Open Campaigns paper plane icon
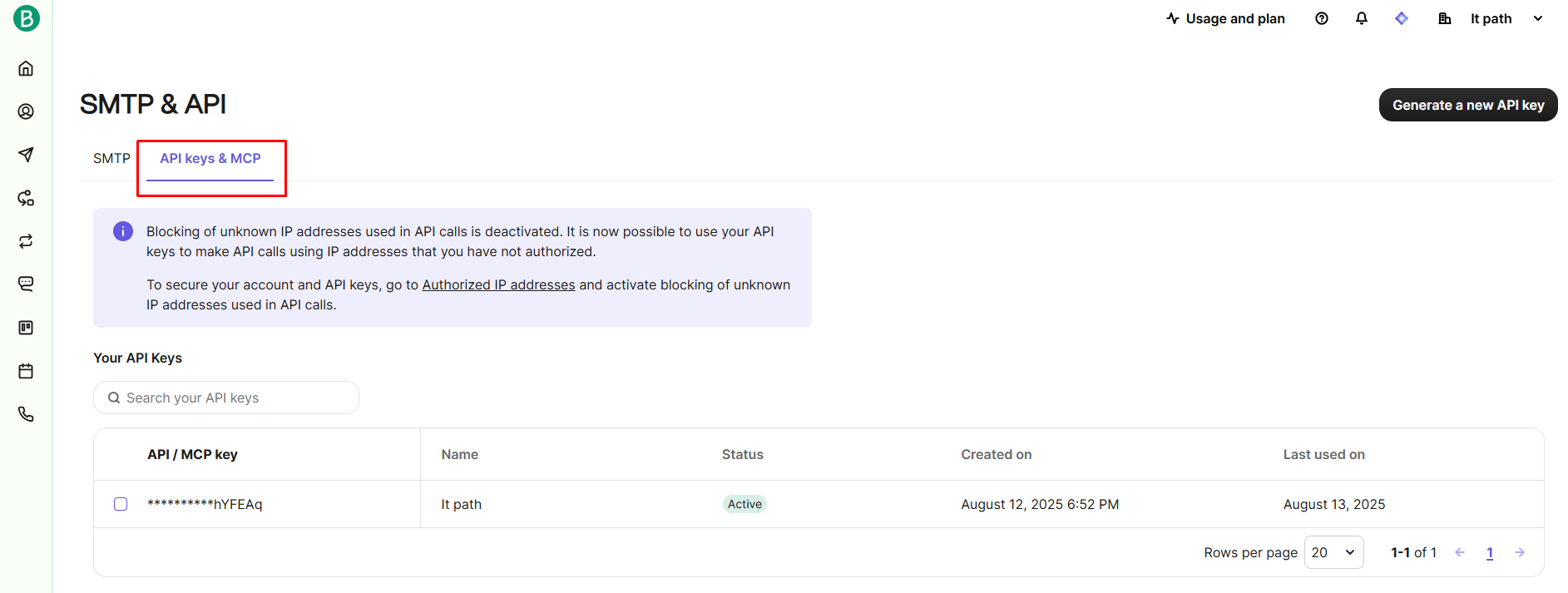The height and width of the screenshot is (593, 1568). point(26,155)
